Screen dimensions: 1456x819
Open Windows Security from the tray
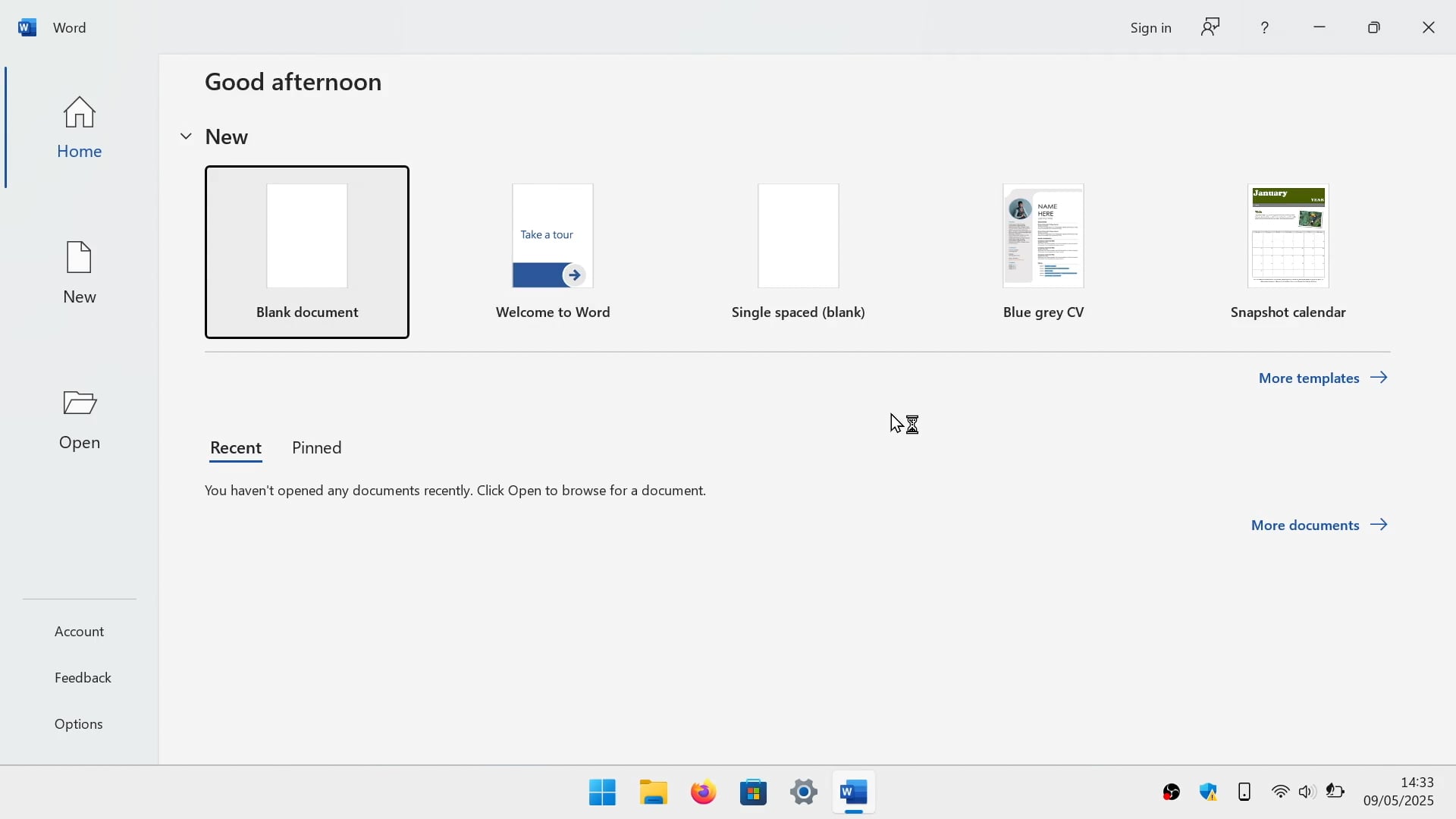pos(1209,792)
